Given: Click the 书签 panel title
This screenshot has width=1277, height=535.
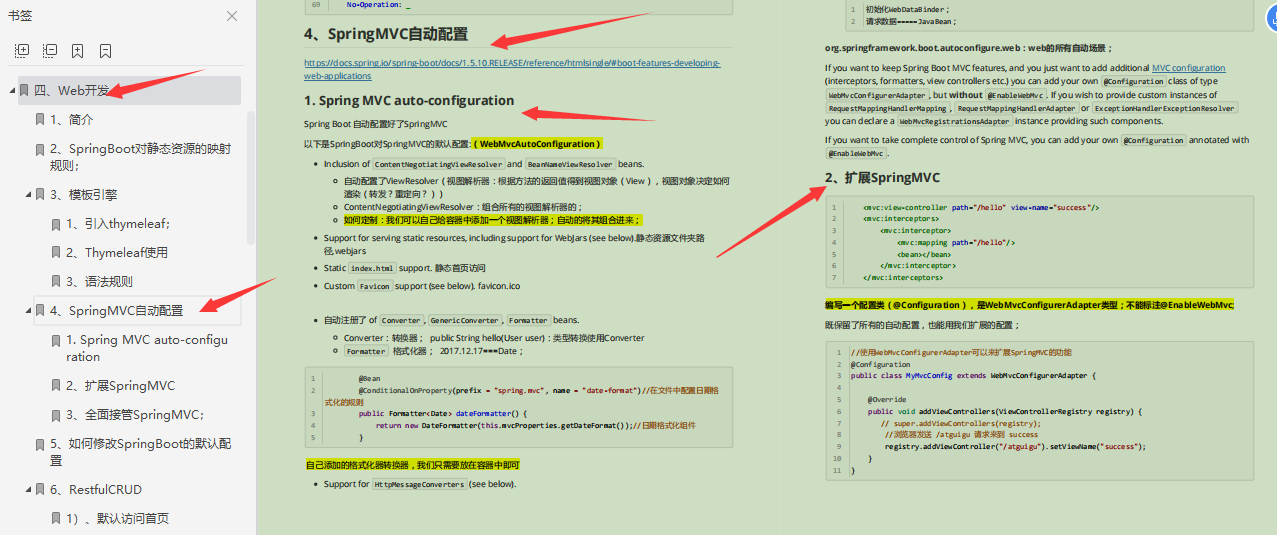Looking at the screenshot, I should point(20,17).
